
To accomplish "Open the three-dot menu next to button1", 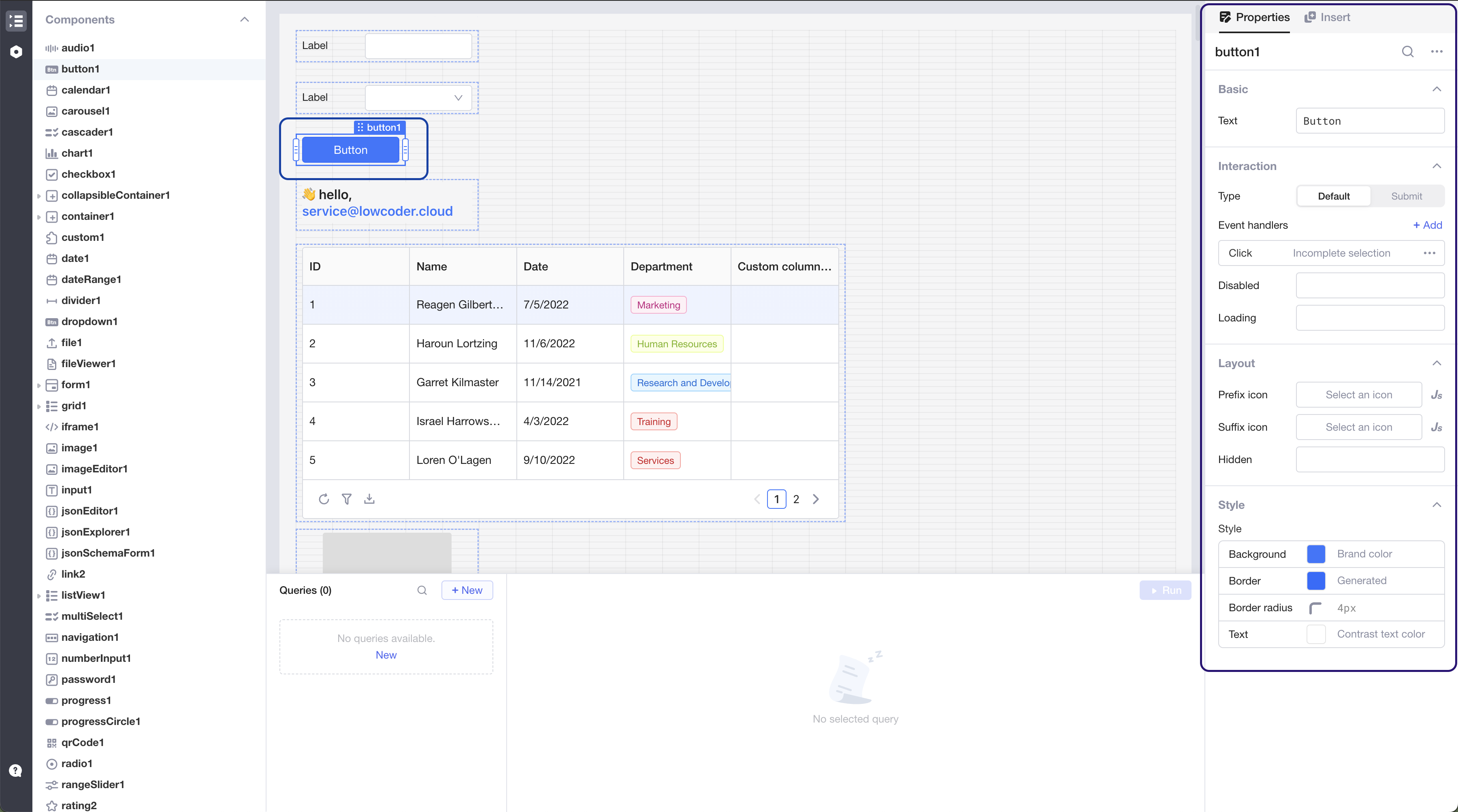I will (1437, 52).
